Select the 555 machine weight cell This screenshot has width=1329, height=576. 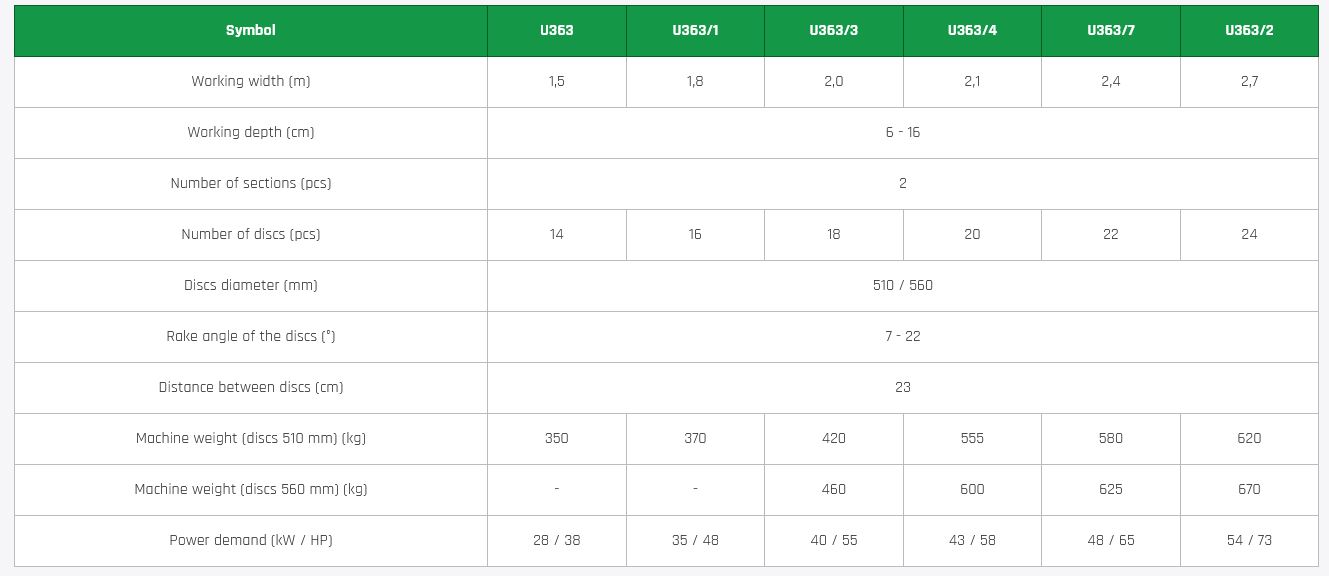[x=972, y=438]
